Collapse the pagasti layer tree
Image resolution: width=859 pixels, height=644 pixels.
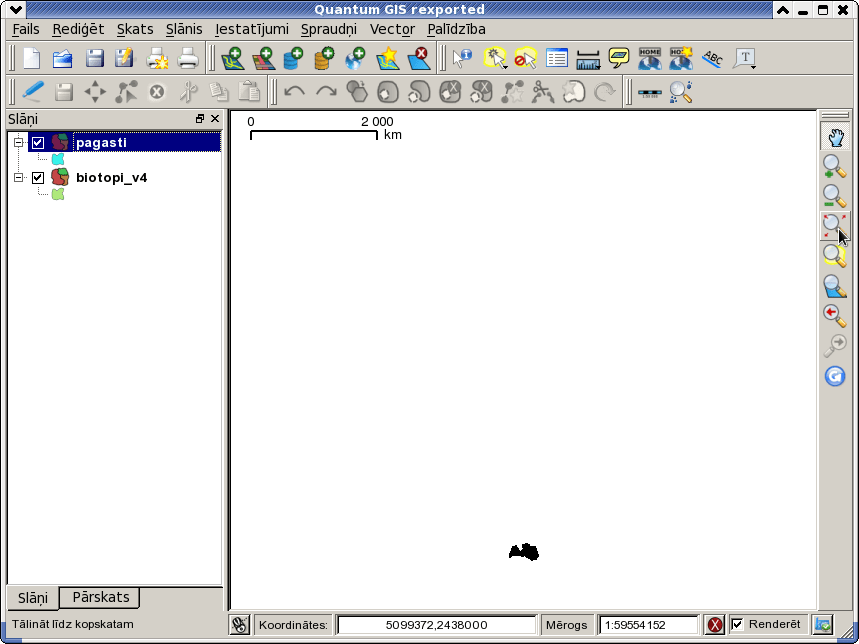coord(19,143)
